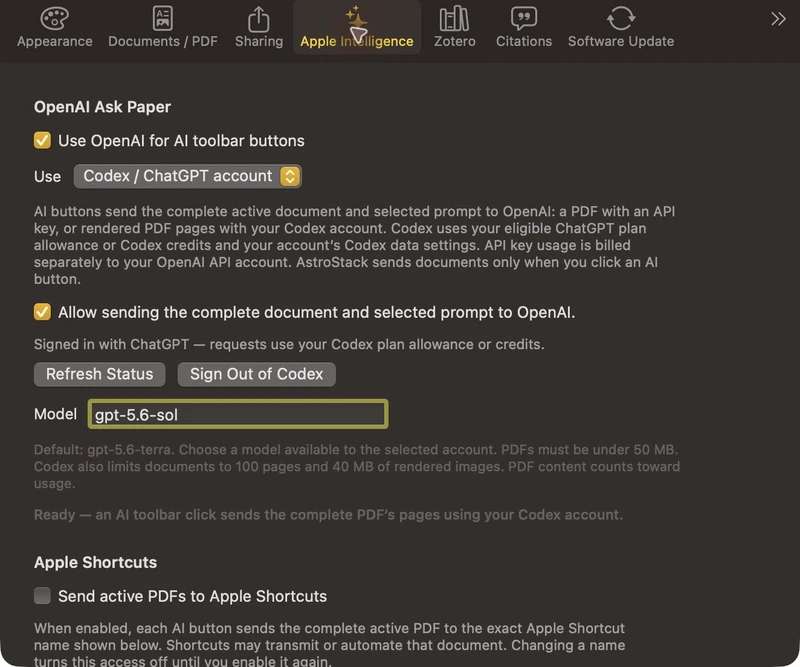The width and height of the screenshot is (800, 667).
Task: Open the Appearance palette icon
Action: 55,19
